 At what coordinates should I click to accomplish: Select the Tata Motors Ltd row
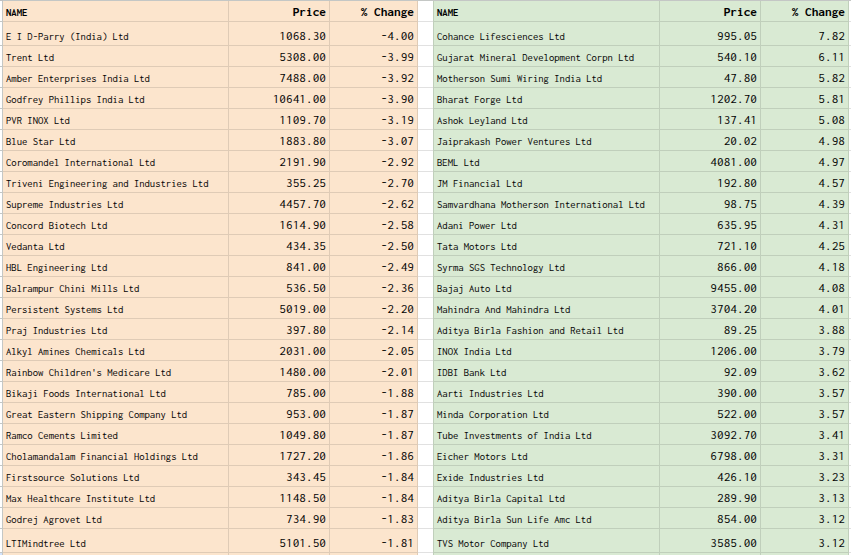click(477, 247)
